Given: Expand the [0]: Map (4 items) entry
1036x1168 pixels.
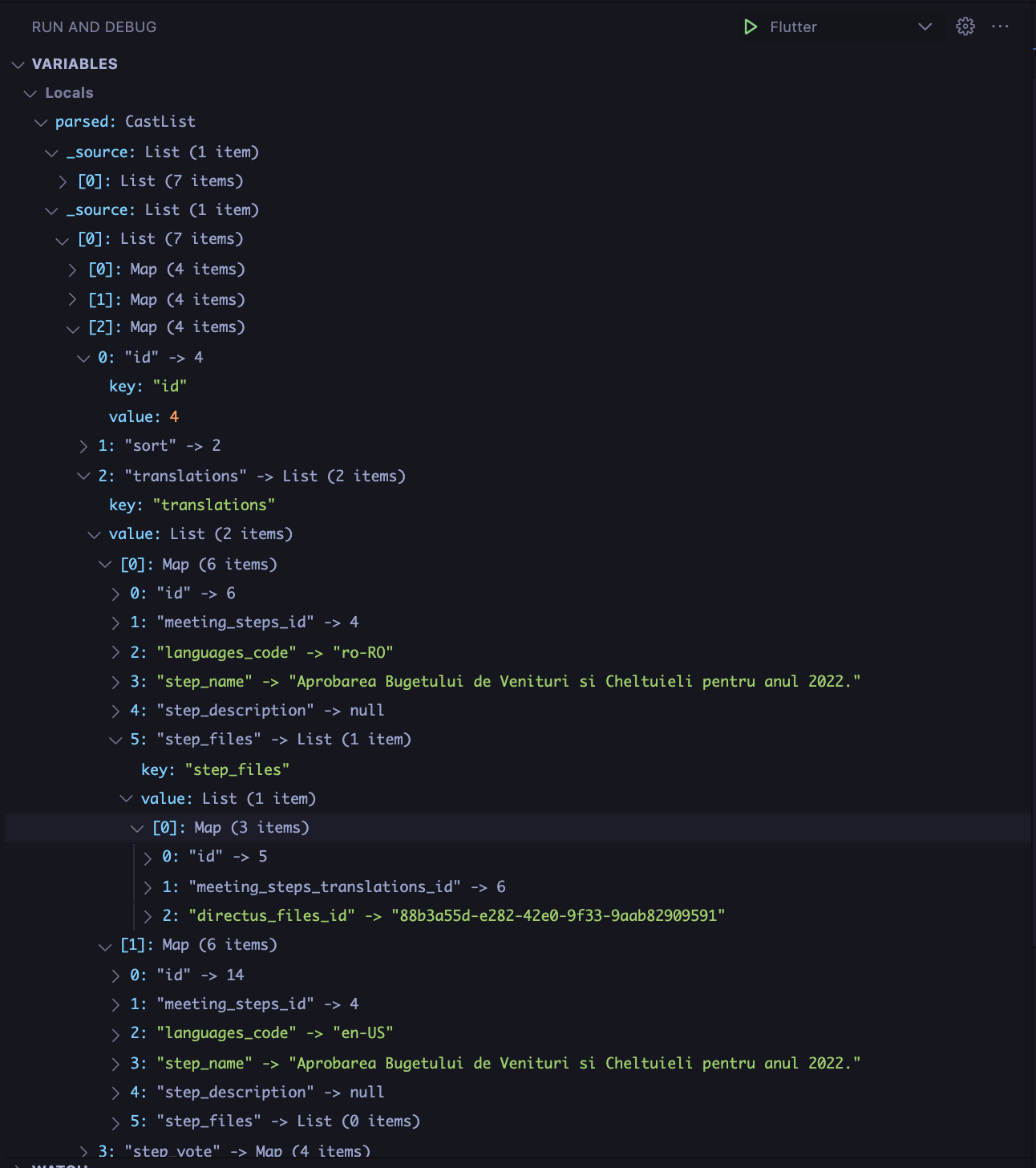Looking at the screenshot, I should pos(74,270).
